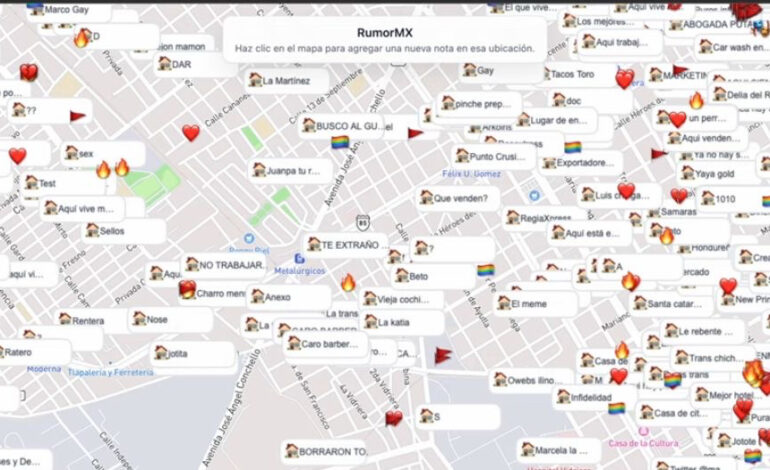Open the 'Le rebente...' note
The width and height of the screenshot is (770, 470).
pos(703,331)
